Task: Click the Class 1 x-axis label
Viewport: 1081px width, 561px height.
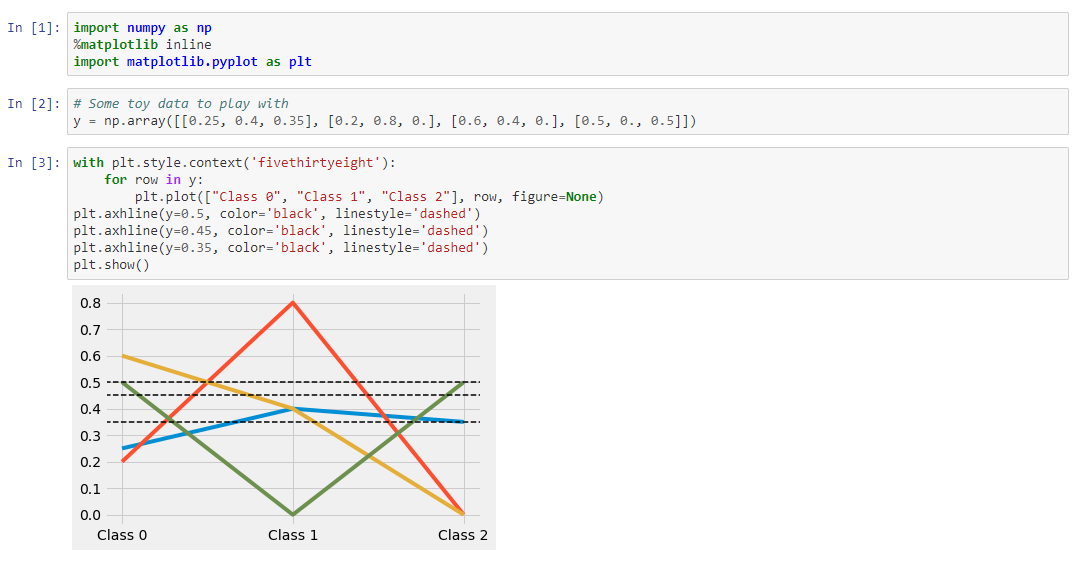Action: click(x=293, y=536)
